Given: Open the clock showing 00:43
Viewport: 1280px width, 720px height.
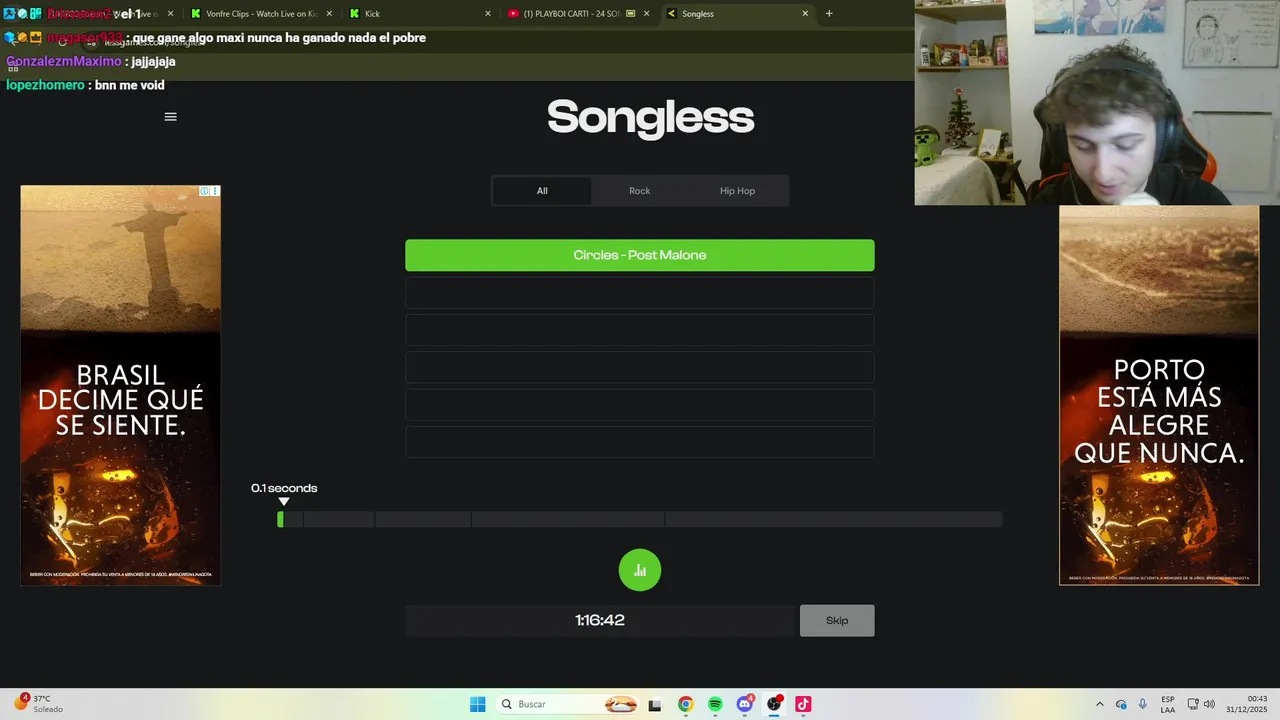Looking at the screenshot, I should pyautogui.click(x=1247, y=704).
